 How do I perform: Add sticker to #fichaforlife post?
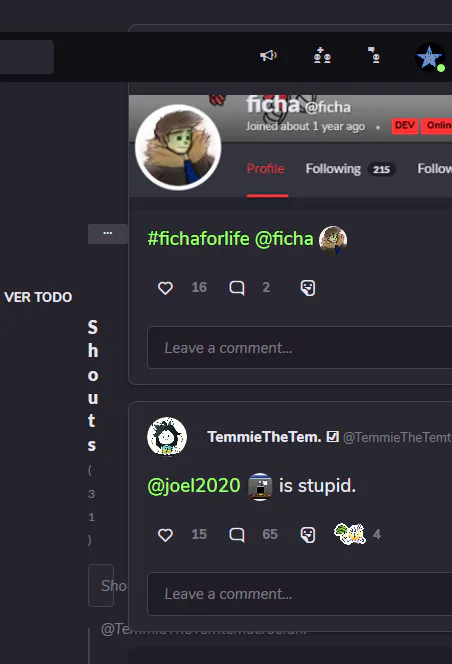pyautogui.click(x=308, y=288)
